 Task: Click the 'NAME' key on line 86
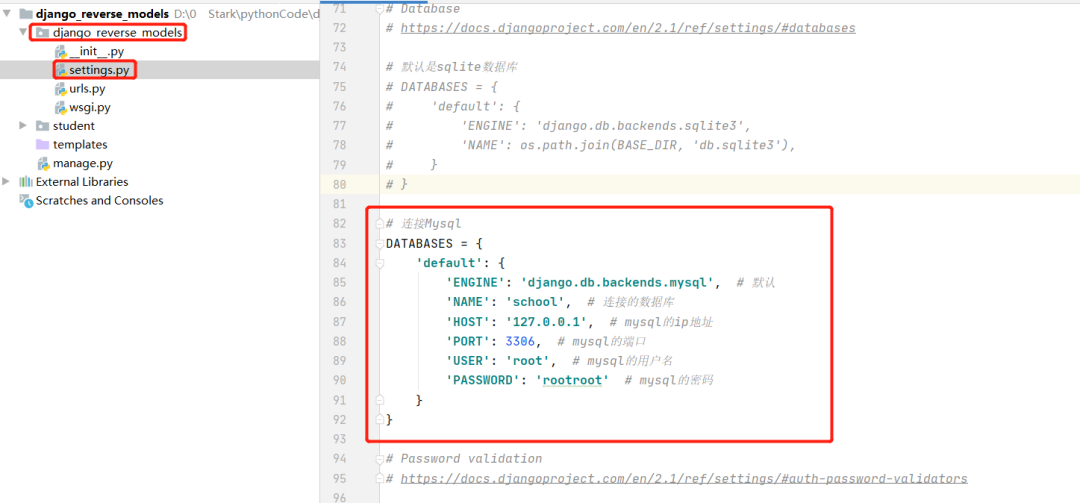click(x=468, y=302)
